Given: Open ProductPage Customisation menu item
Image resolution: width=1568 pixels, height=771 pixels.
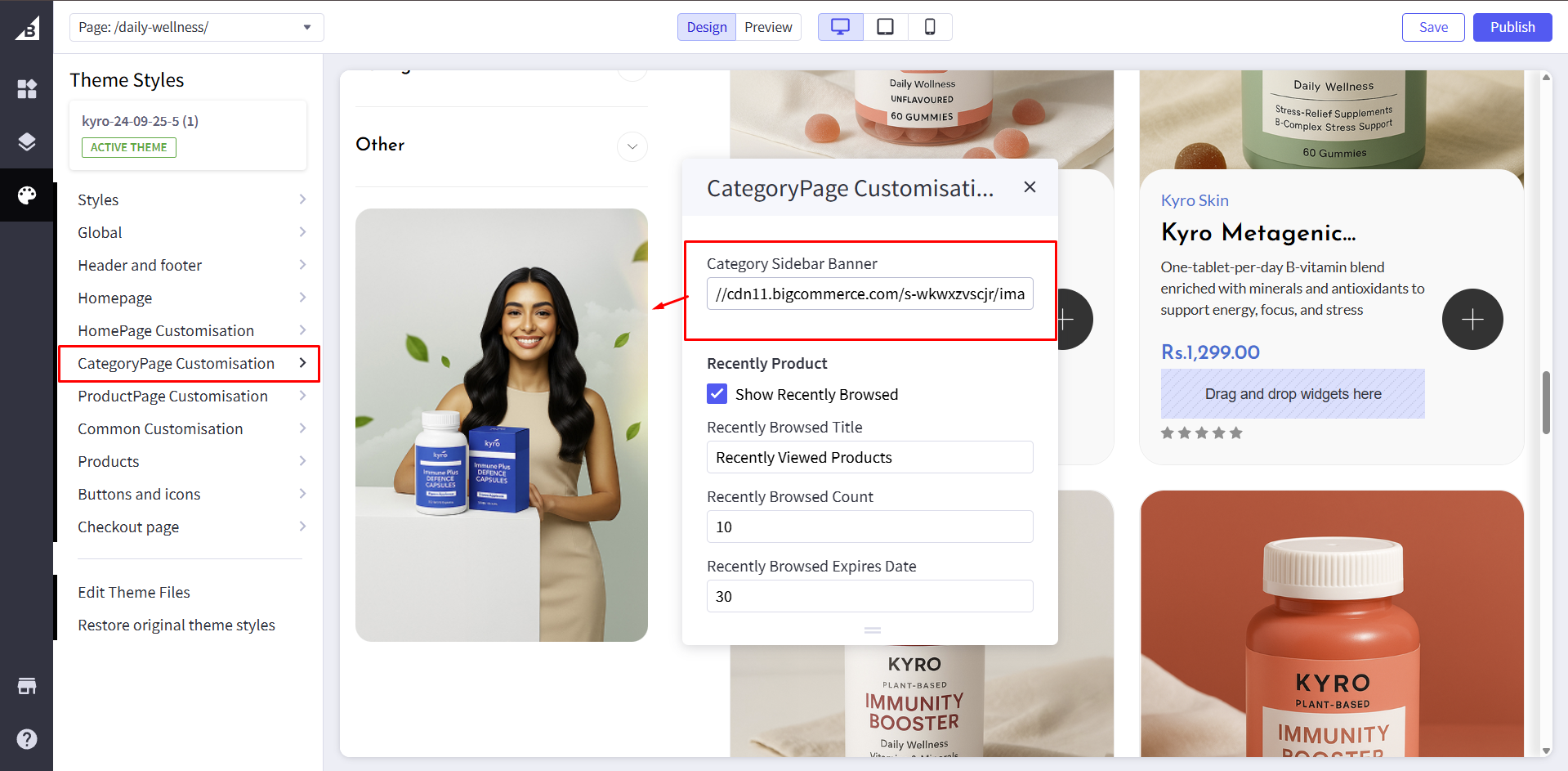Looking at the screenshot, I should coord(191,396).
